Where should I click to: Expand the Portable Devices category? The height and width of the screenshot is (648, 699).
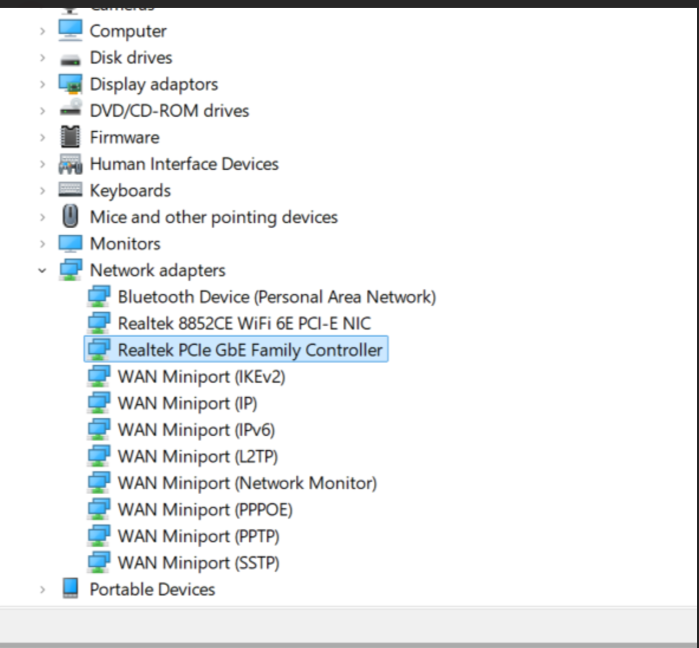42,590
